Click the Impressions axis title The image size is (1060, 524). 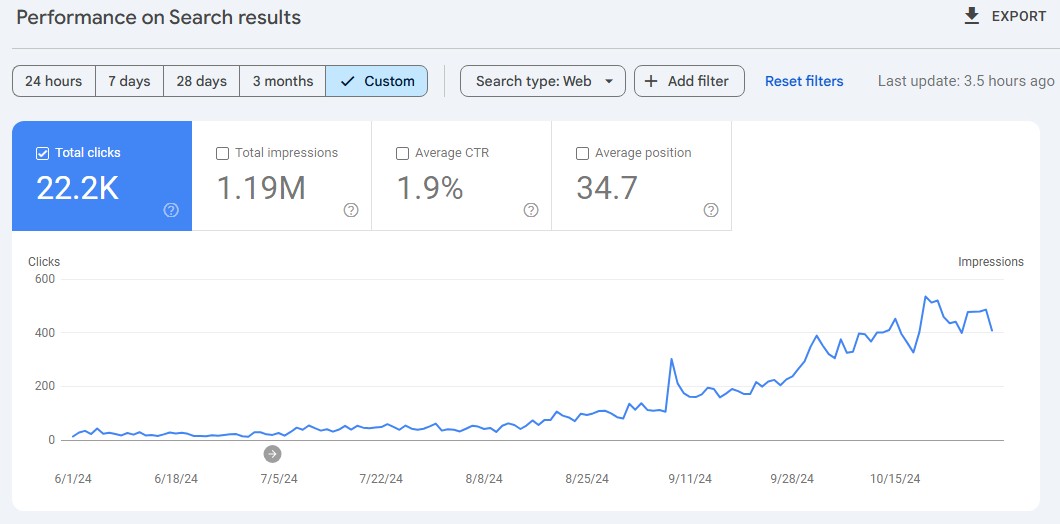pyautogui.click(x=990, y=262)
